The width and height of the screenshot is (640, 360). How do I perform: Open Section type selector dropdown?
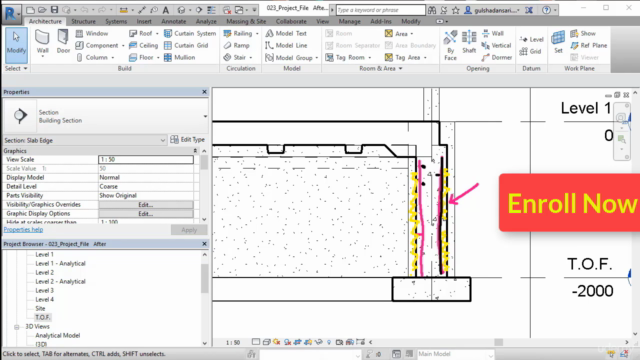205,116
